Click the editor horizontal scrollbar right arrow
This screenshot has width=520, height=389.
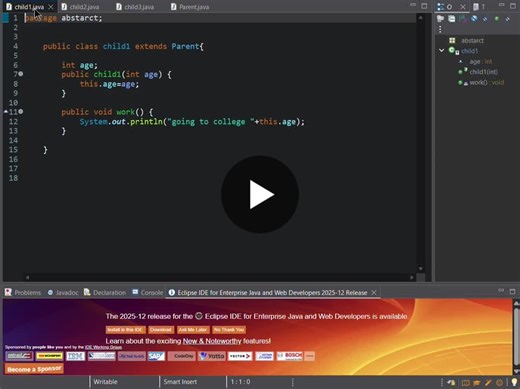tap(412, 277)
